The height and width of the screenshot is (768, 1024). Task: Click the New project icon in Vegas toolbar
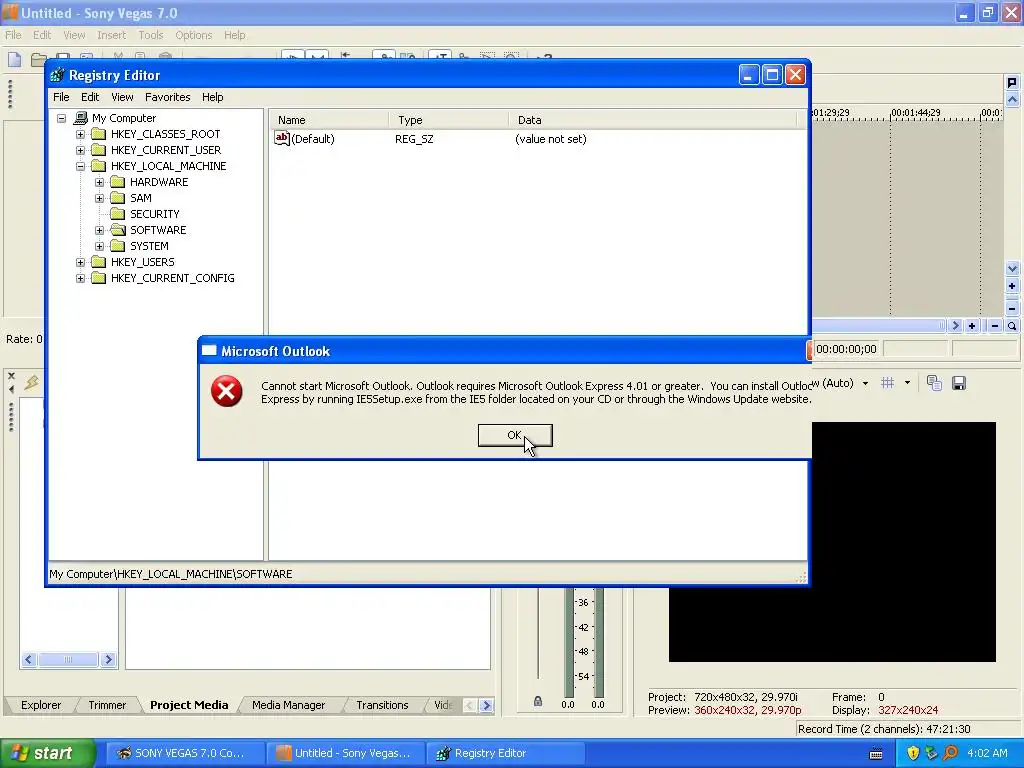(x=14, y=59)
